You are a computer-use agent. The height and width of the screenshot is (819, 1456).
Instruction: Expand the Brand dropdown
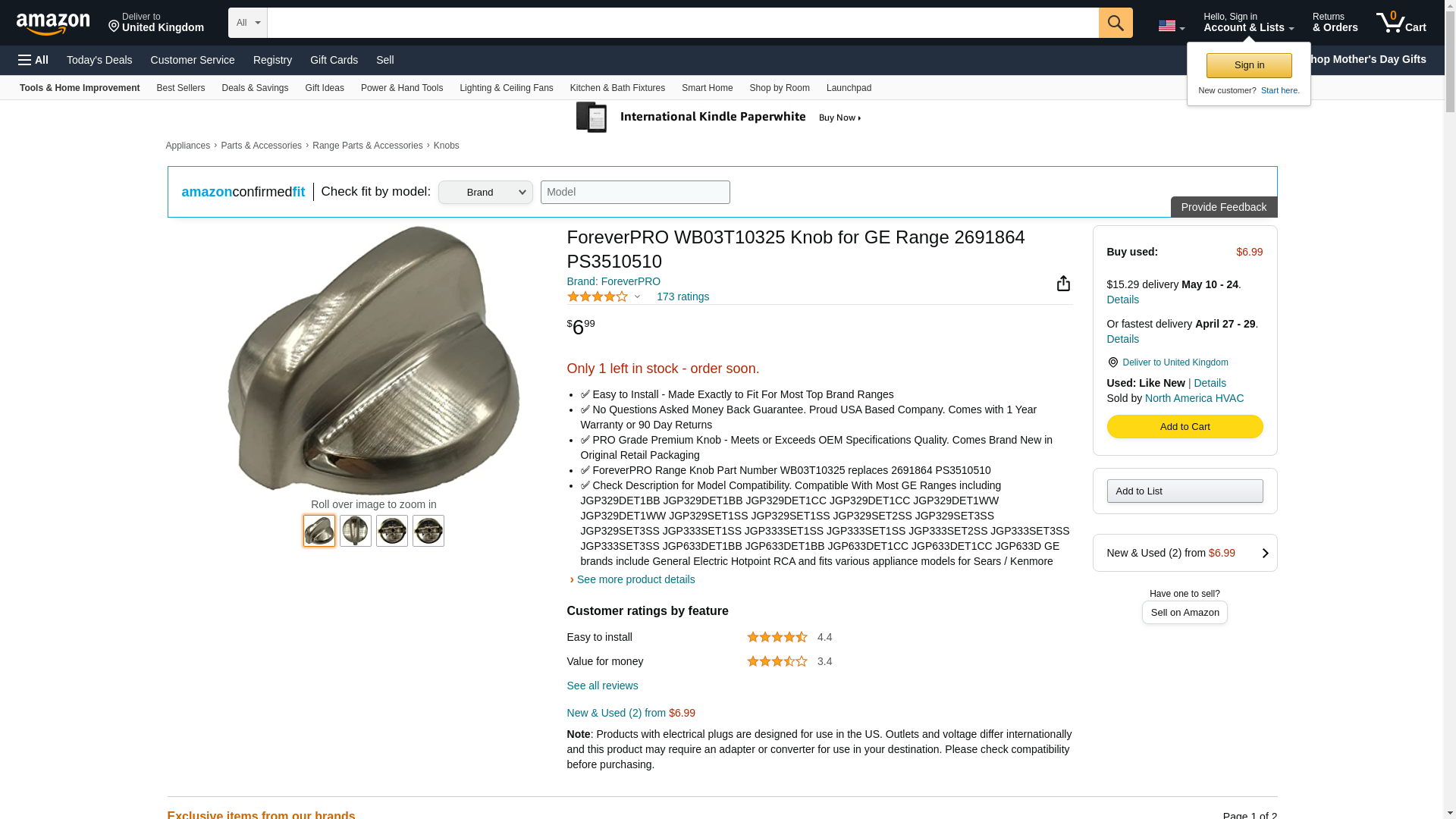[x=485, y=193]
